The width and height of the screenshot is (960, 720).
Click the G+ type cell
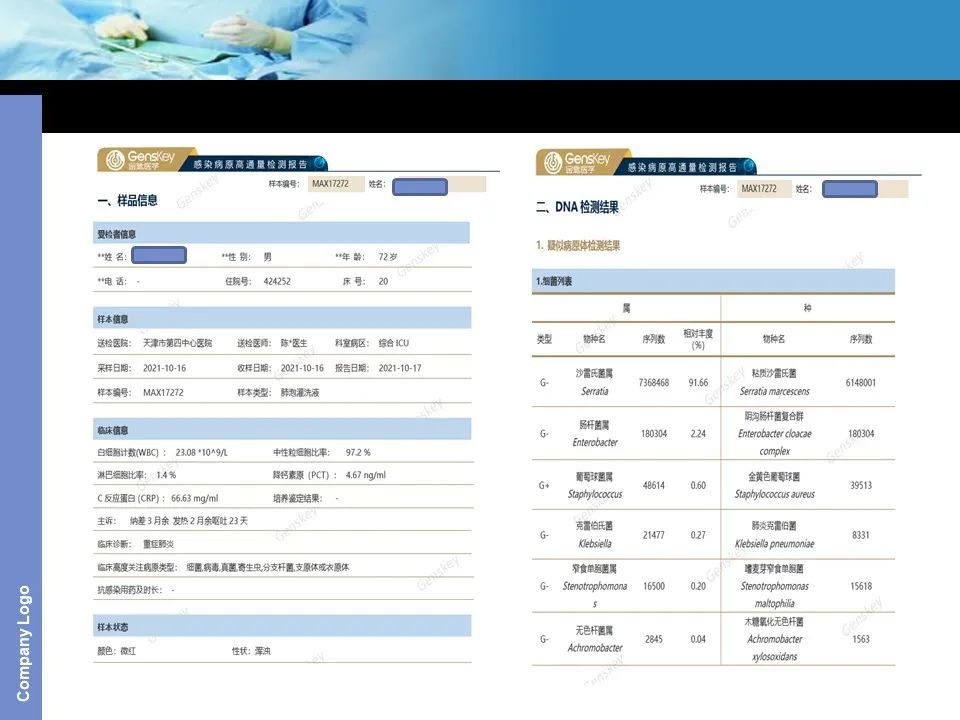click(x=544, y=486)
